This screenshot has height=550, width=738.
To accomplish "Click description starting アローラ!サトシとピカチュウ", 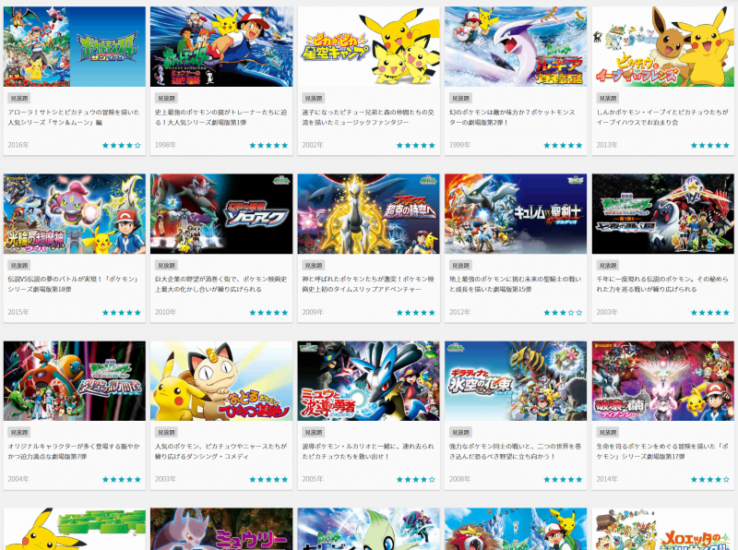I will (x=73, y=117).
